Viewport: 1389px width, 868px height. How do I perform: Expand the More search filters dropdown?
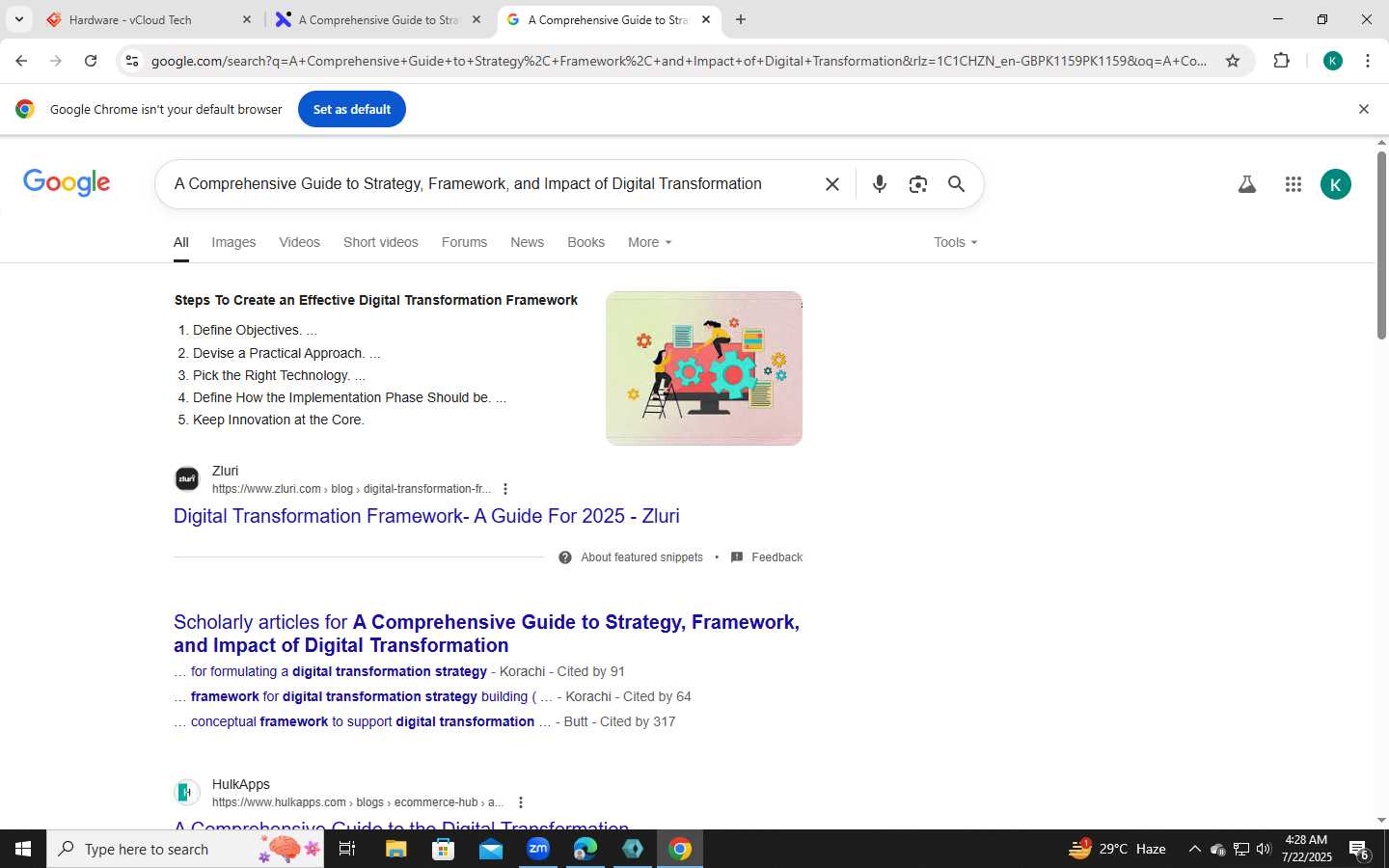649,242
